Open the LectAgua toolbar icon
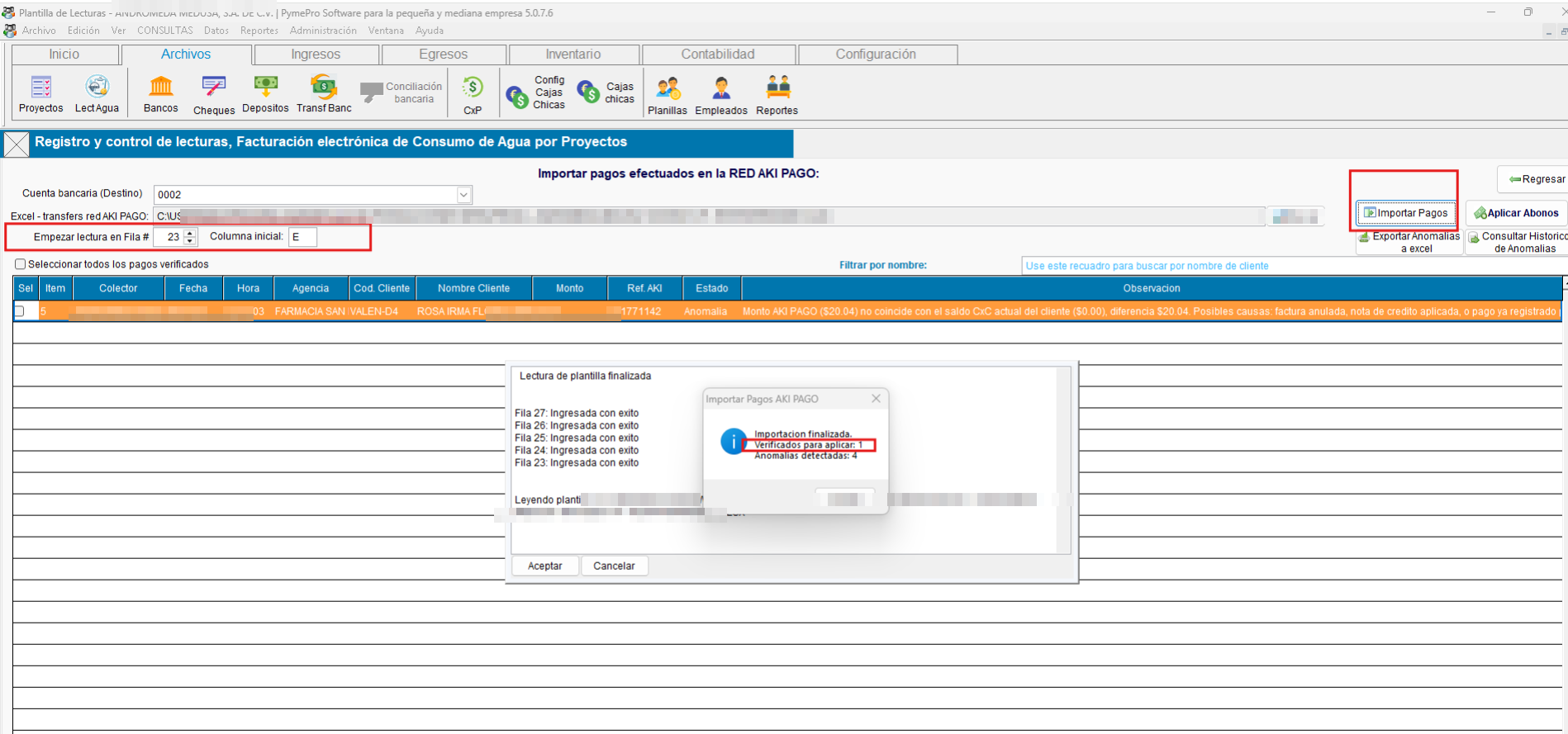 (x=97, y=93)
